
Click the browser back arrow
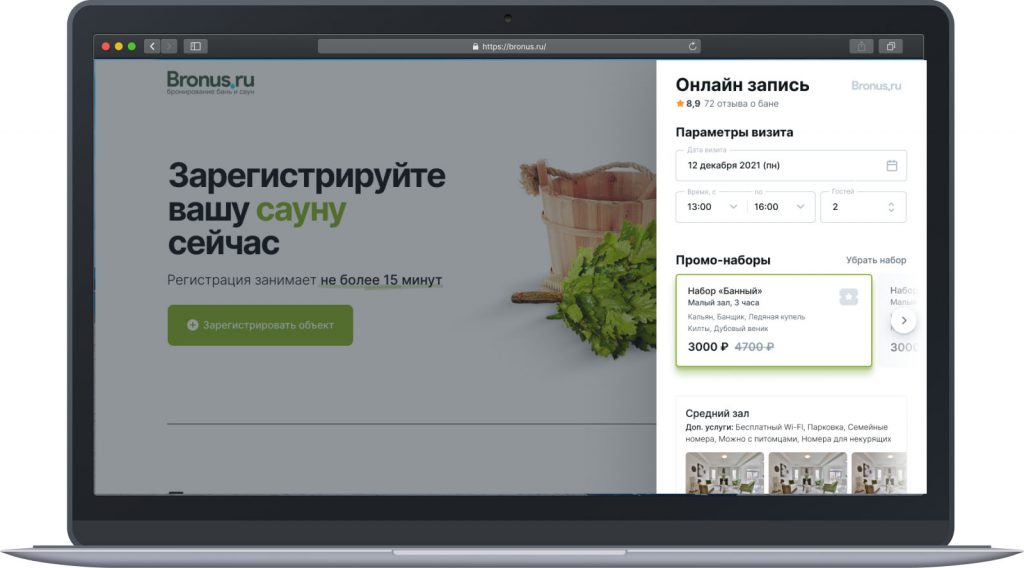click(x=152, y=46)
